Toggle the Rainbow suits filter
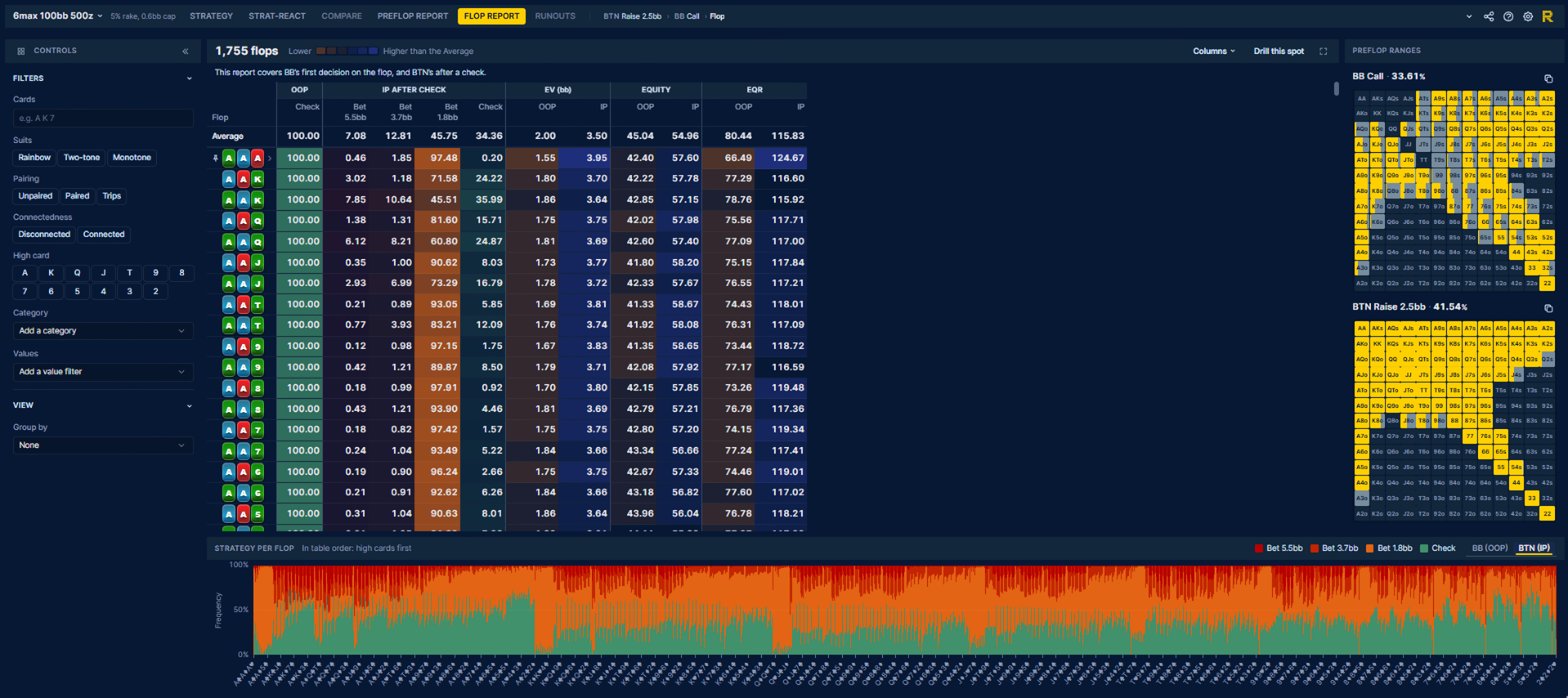 (34, 158)
